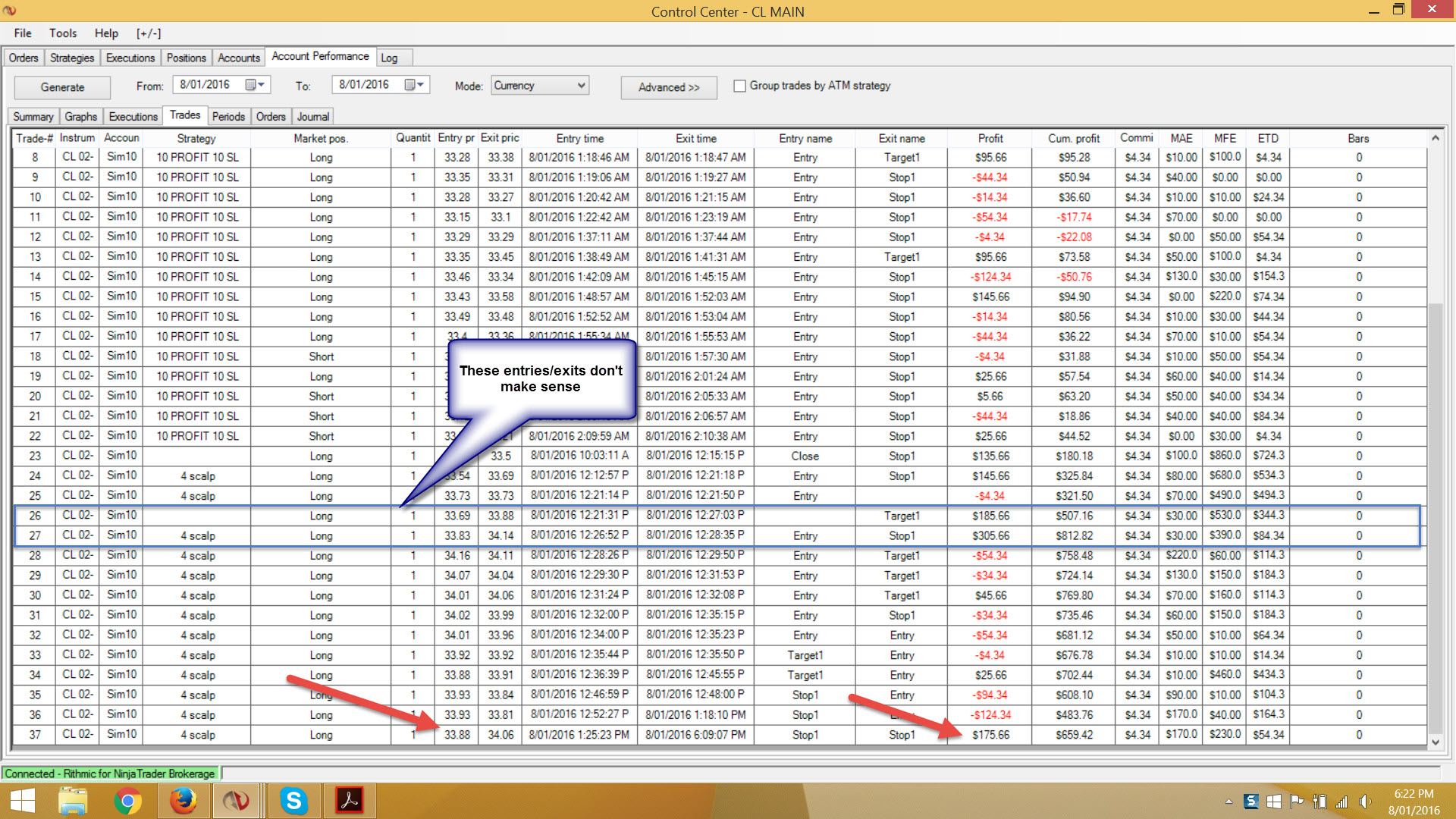The height and width of the screenshot is (819, 1456).
Task: Sort by the Profit column header
Action: [990, 138]
